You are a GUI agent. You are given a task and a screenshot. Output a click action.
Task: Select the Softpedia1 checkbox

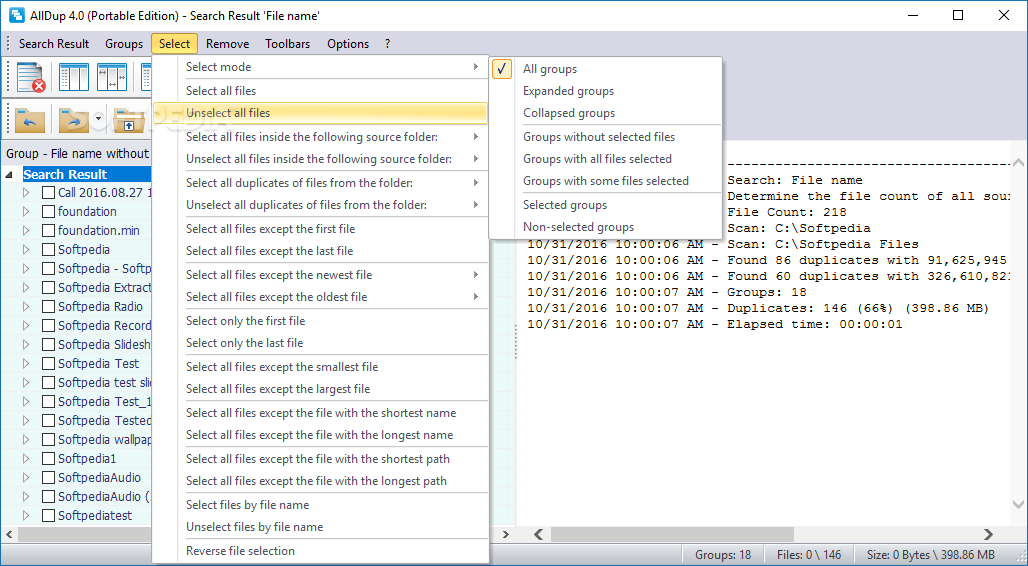48,459
